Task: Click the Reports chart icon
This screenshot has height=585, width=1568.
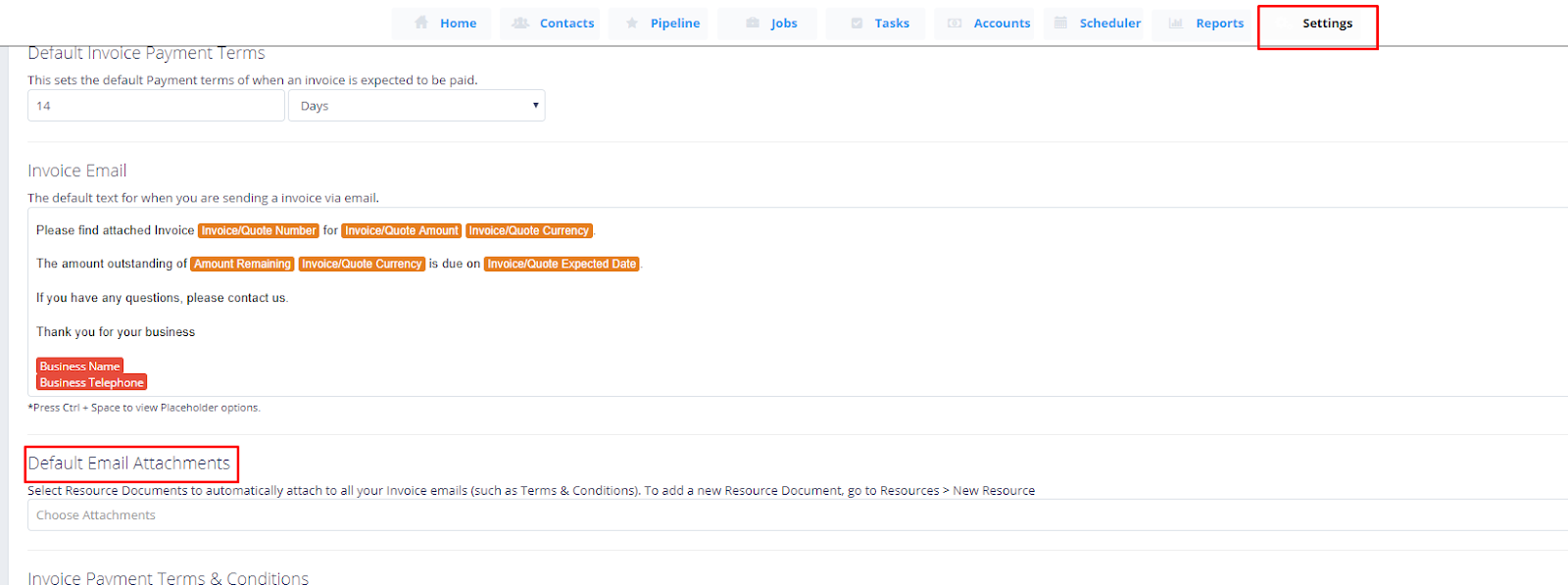Action: (x=1176, y=23)
